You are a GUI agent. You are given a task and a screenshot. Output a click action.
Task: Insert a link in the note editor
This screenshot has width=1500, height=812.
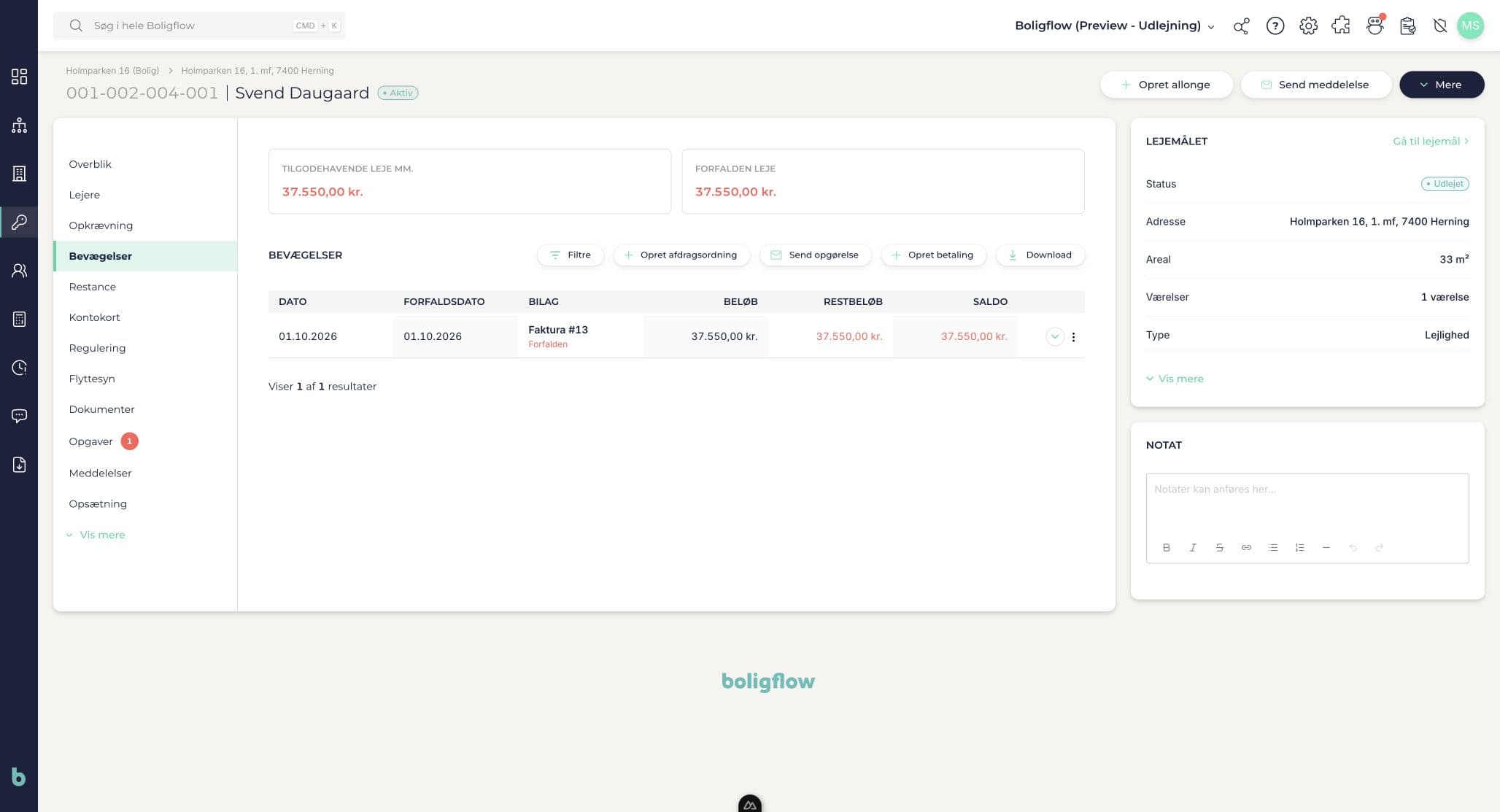pyautogui.click(x=1246, y=548)
